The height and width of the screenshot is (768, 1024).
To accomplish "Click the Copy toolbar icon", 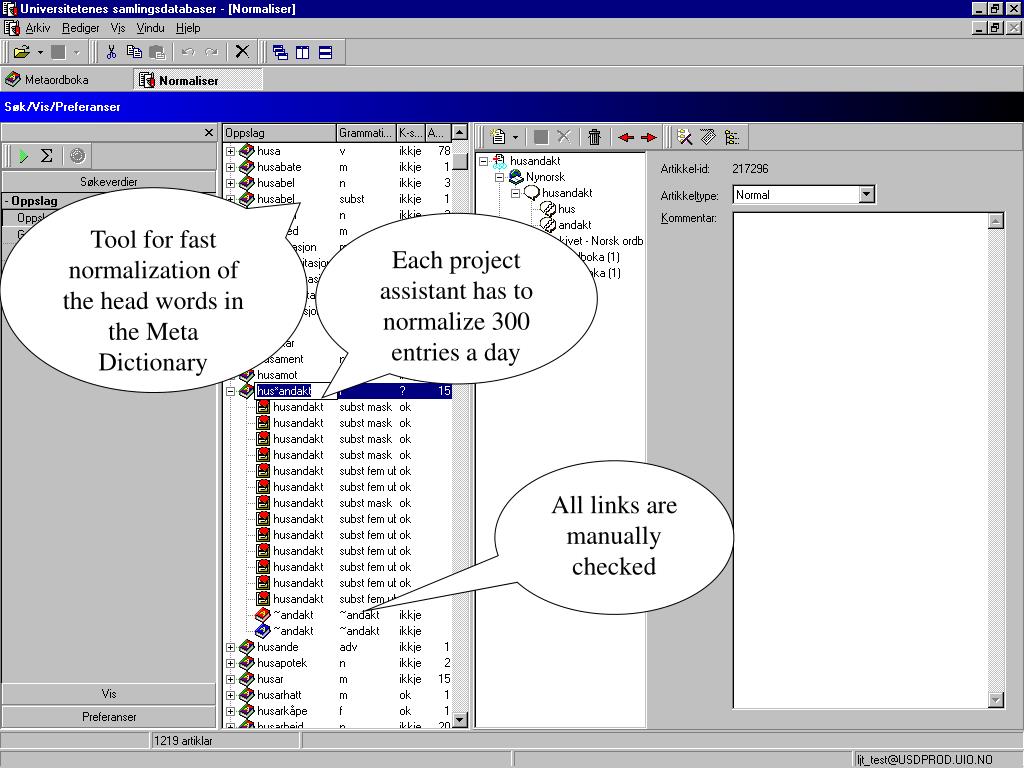I will tap(134, 52).
